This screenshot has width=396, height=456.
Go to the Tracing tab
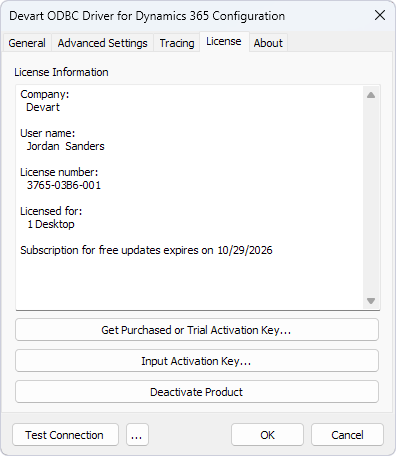coord(177,43)
